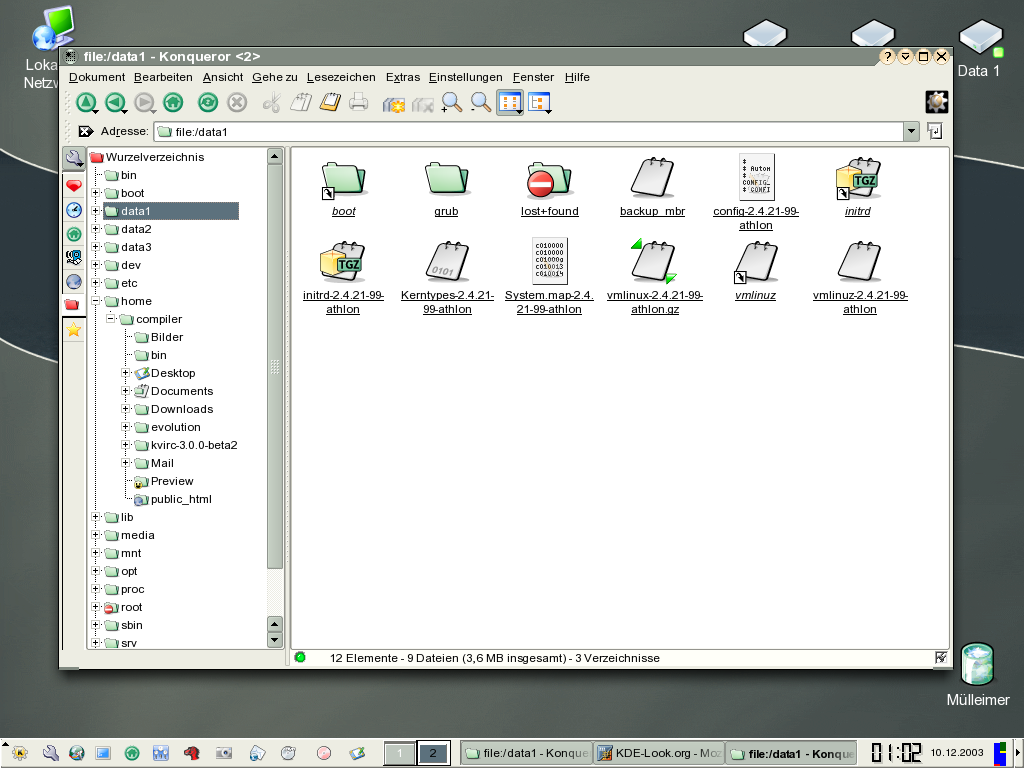Open sidebar services star tab
The image size is (1024, 768).
[74, 330]
